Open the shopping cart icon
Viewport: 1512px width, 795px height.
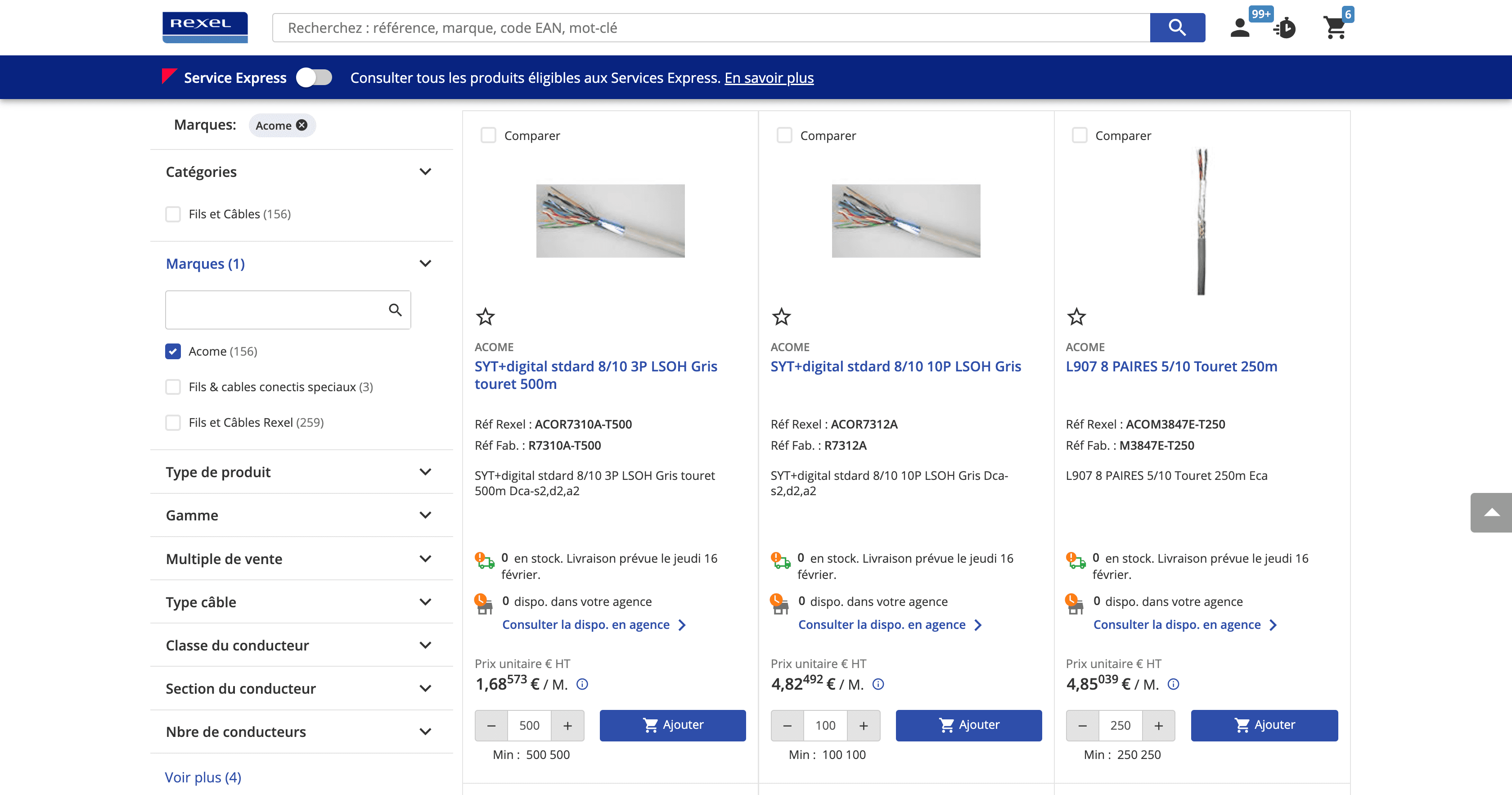(x=1335, y=27)
